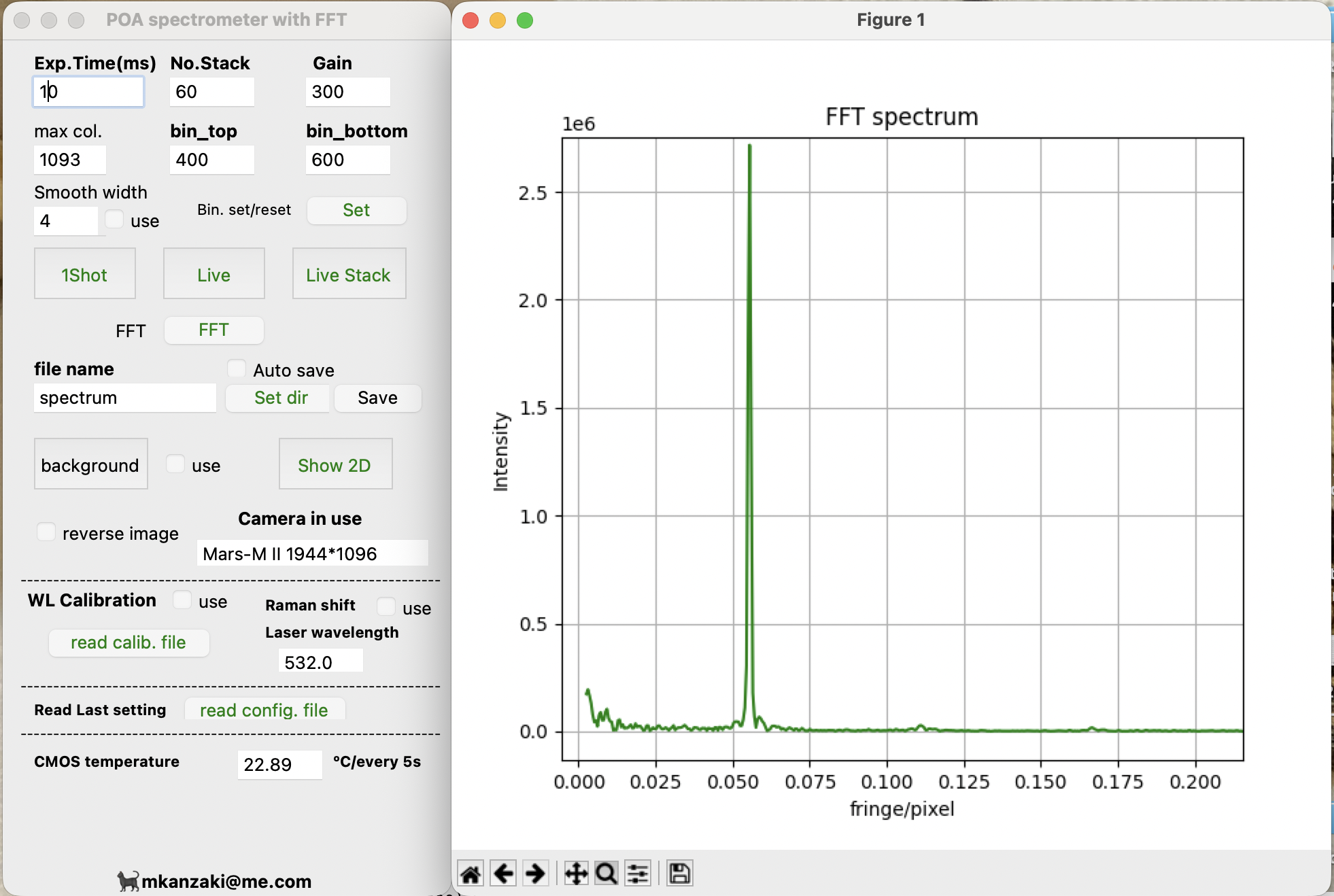Click the save figure floppy icon
Image resolution: width=1334 pixels, height=896 pixels.
pyautogui.click(x=679, y=874)
